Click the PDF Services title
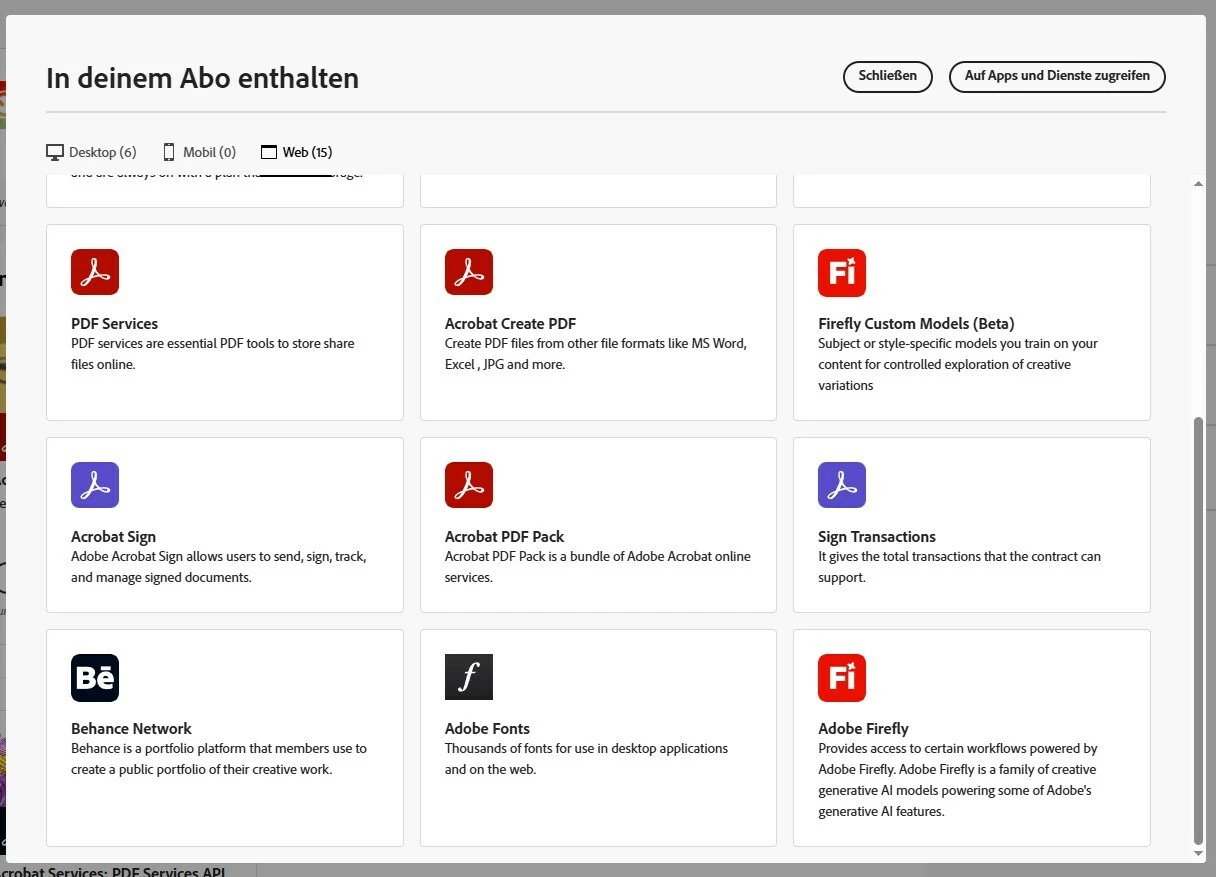Viewport: 1216px width, 877px height. (114, 324)
